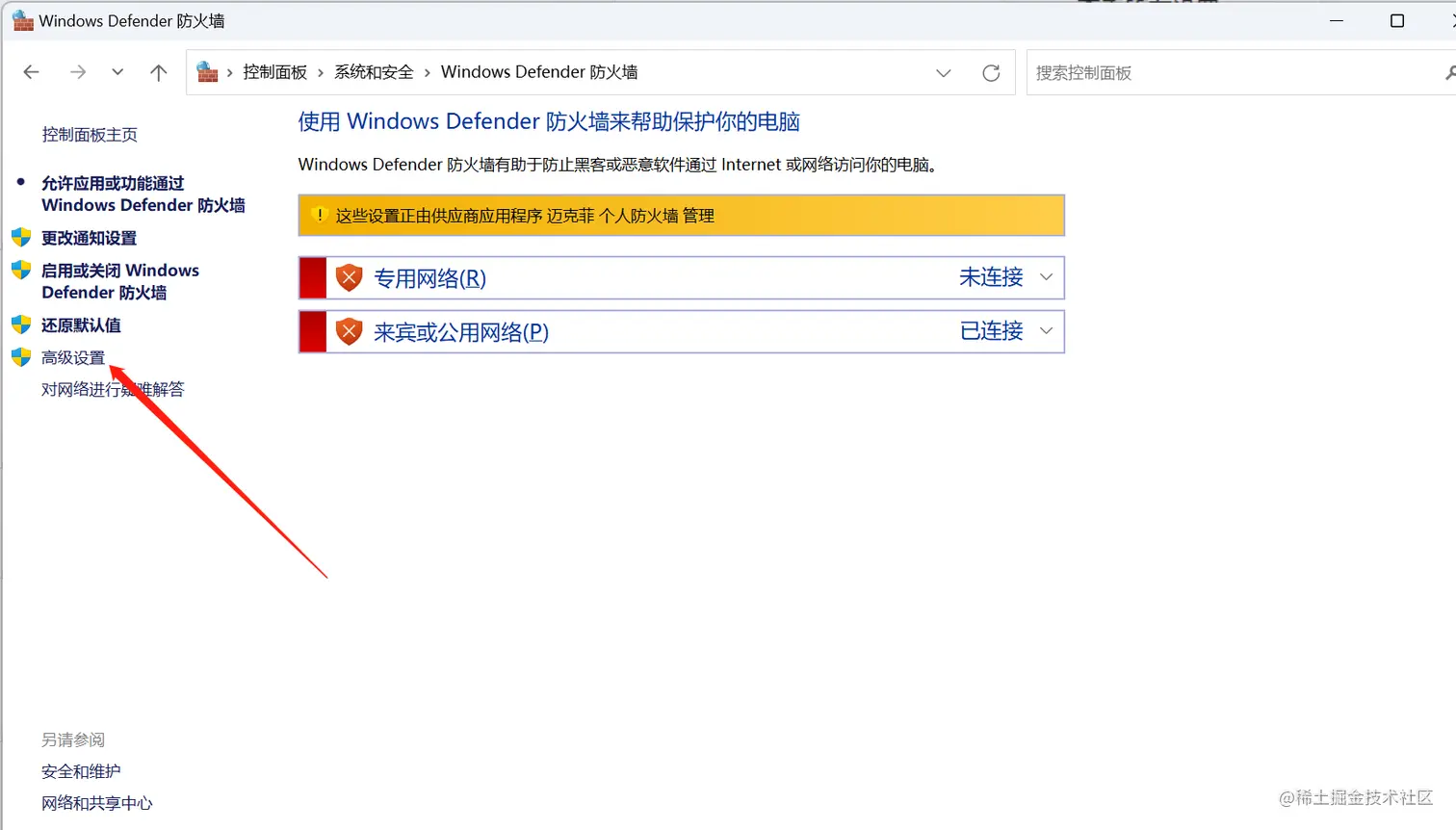
Task: Open 更改通知设置 link
Action: (89, 238)
